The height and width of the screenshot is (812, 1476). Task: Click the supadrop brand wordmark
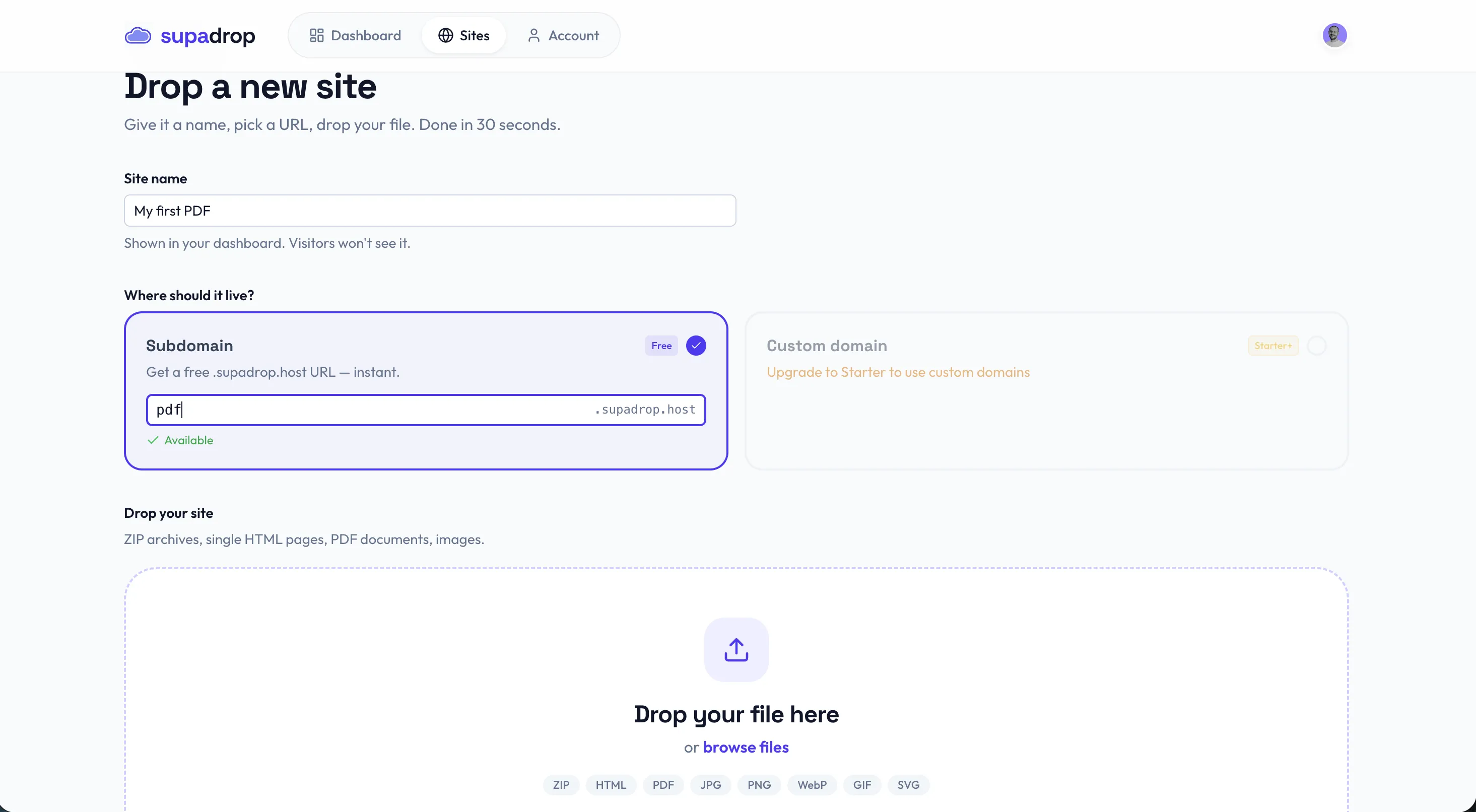pyautogui.click(x=208, y=36)
